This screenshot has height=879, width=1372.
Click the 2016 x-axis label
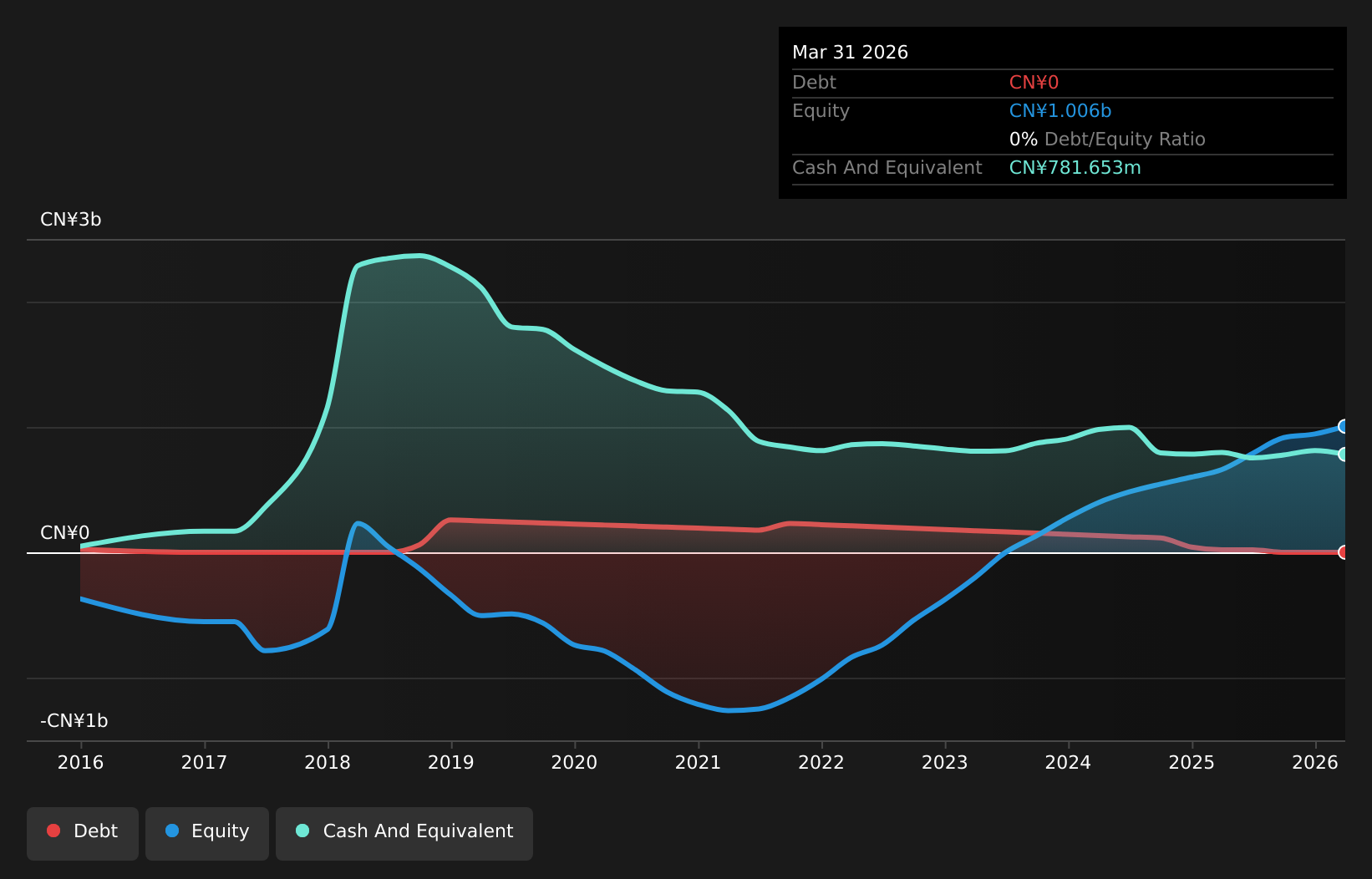point(81,763)
